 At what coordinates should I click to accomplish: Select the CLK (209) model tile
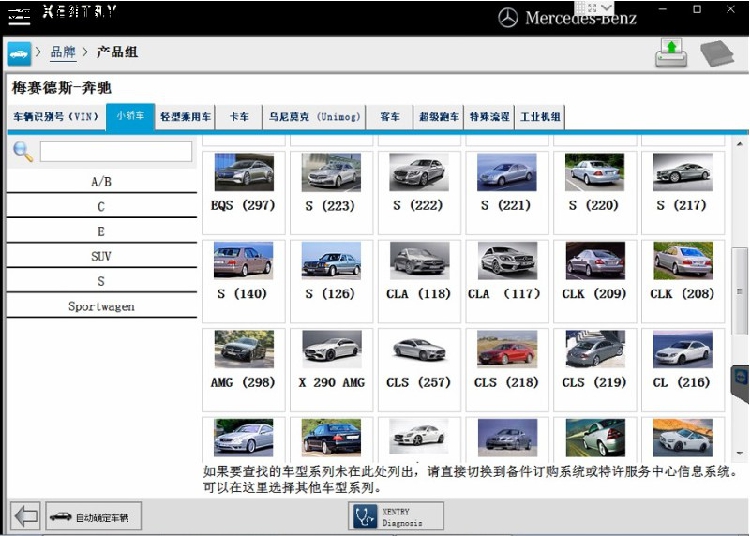[595, 281]
